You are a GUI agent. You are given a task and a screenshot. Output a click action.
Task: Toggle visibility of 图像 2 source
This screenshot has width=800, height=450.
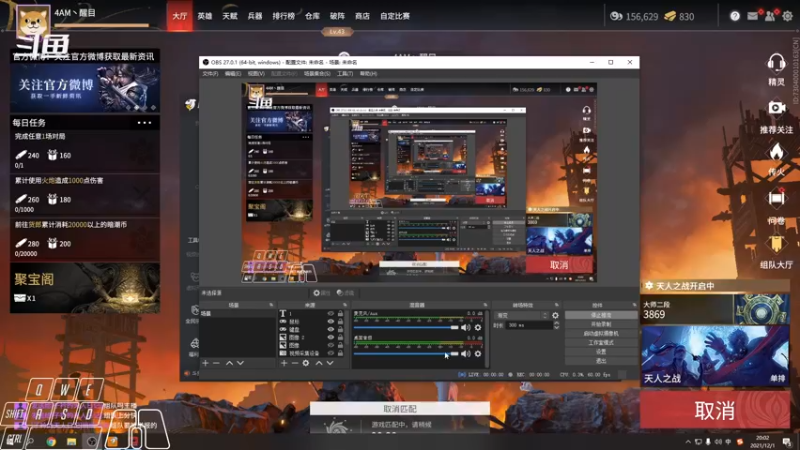331,337
